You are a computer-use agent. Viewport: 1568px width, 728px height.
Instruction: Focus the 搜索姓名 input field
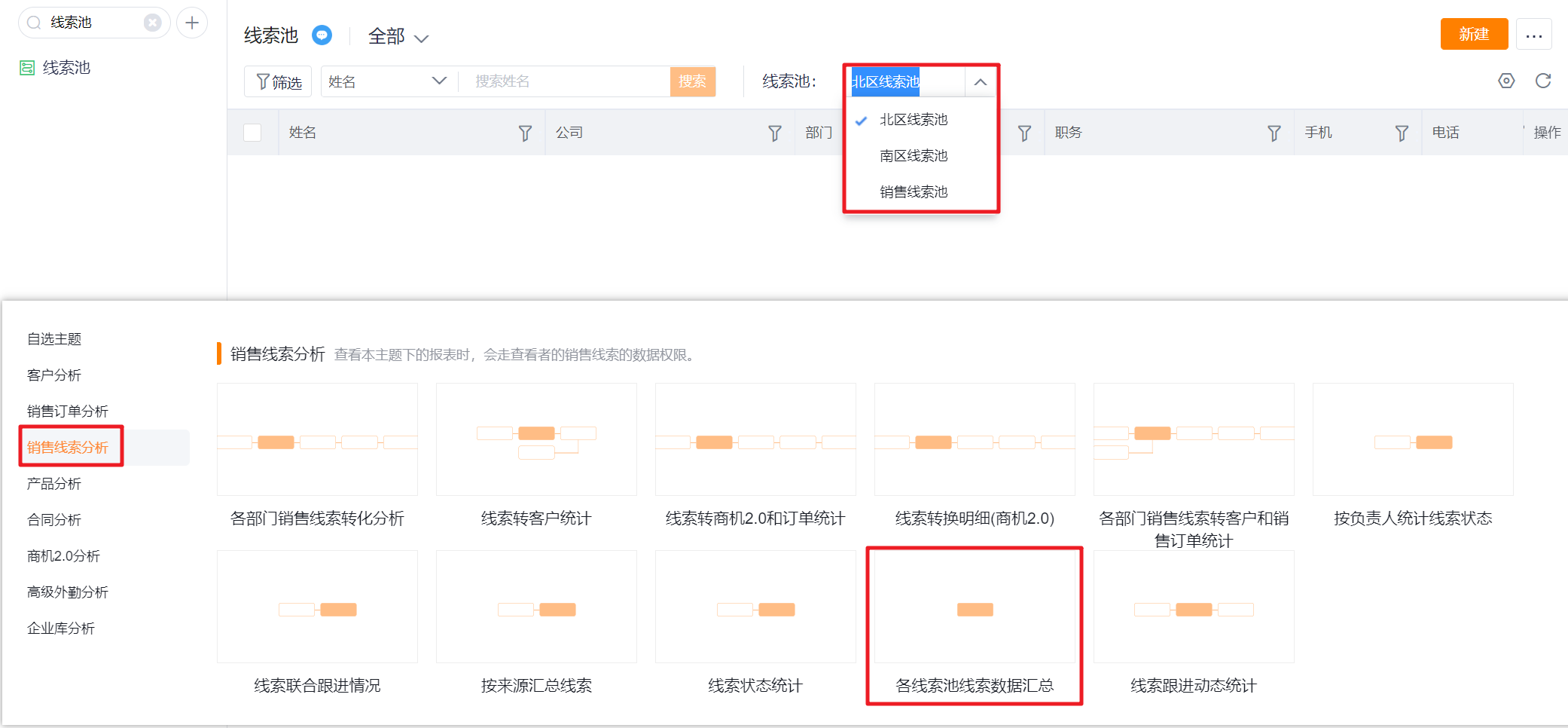[x=565, y=81]
